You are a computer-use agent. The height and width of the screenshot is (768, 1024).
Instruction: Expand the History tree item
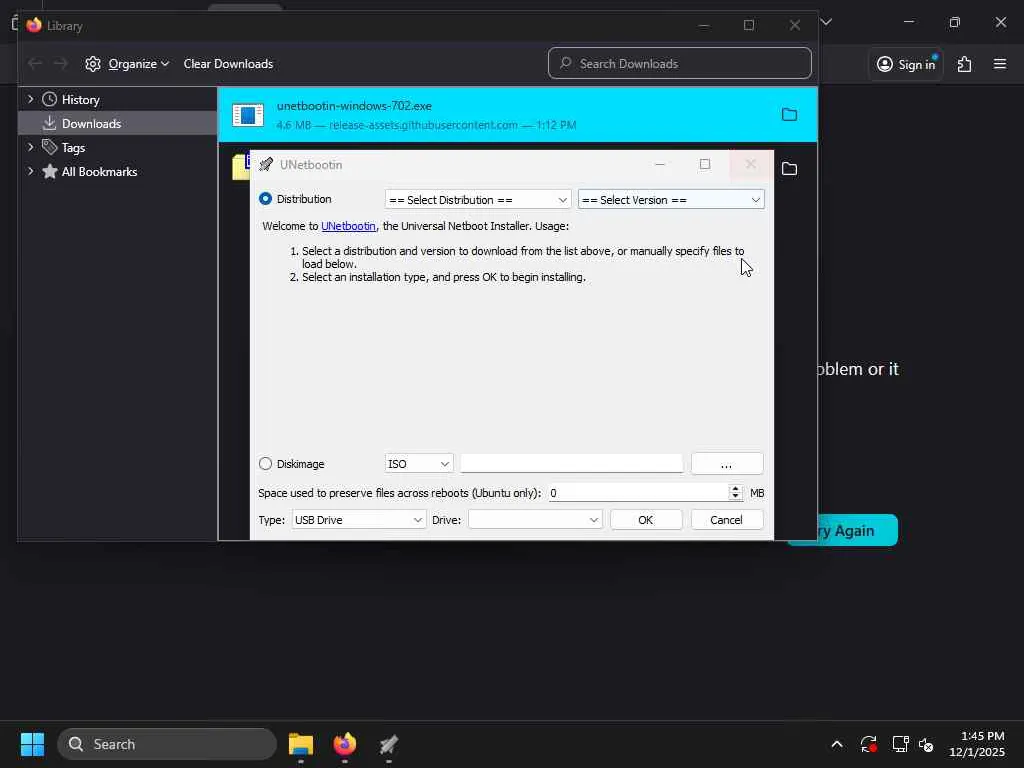(30, 99)
